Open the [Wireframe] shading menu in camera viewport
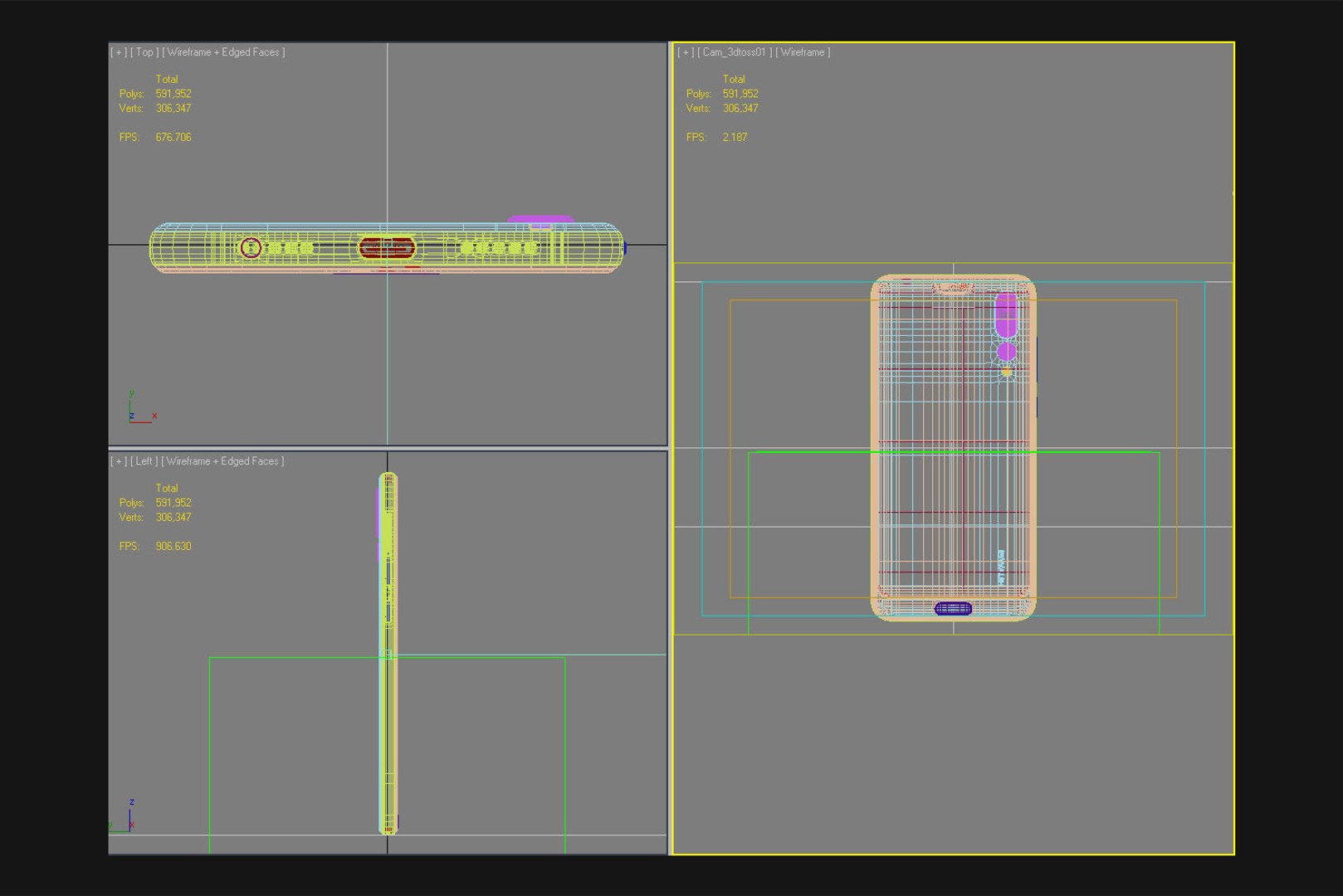1343x896 pixels. click(803, 52)
